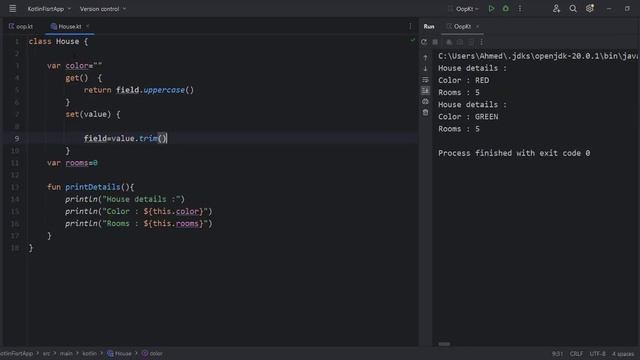The image size is (640, 360).
Task: Start debugging with the bug icon
Action: point(506,9)
